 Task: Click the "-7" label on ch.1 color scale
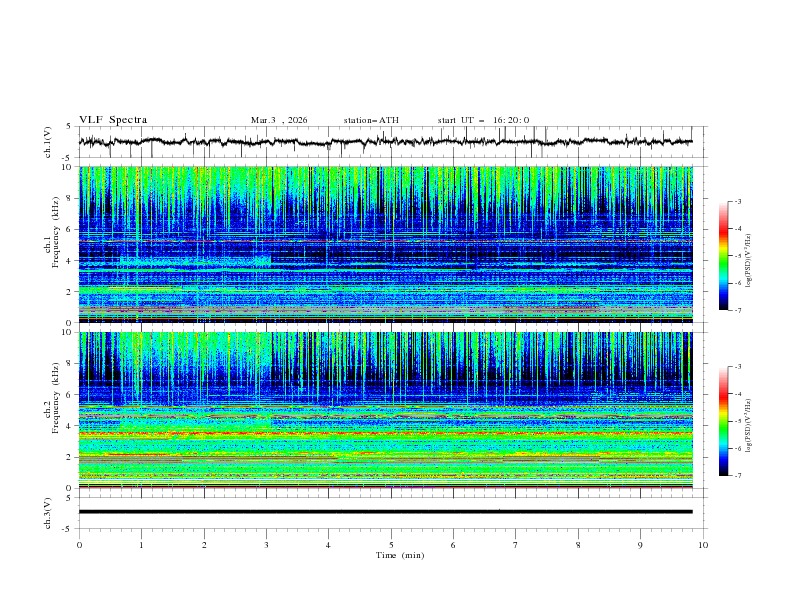coord(738,311)
